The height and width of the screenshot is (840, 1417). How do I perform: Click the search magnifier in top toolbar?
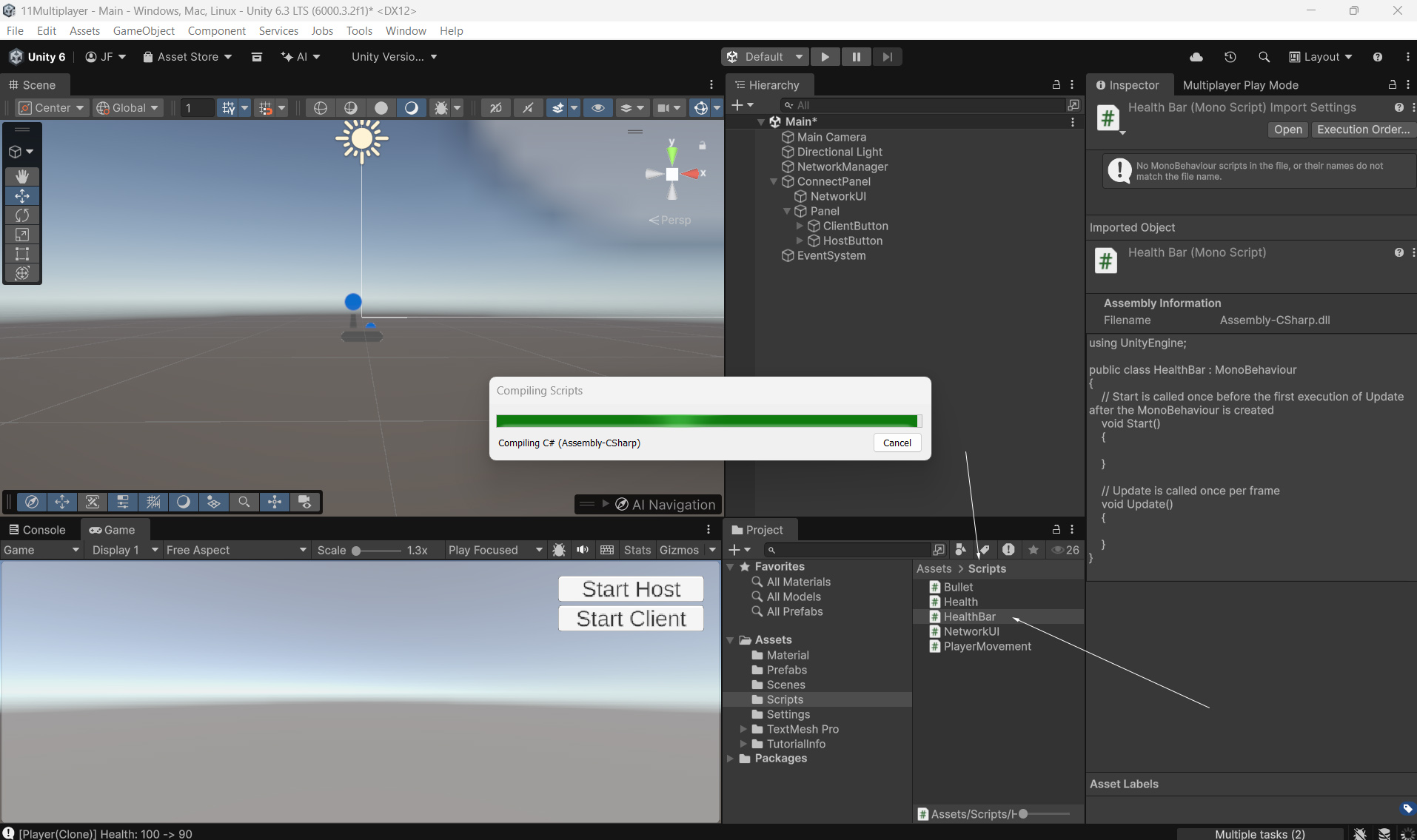[1264, 57]
